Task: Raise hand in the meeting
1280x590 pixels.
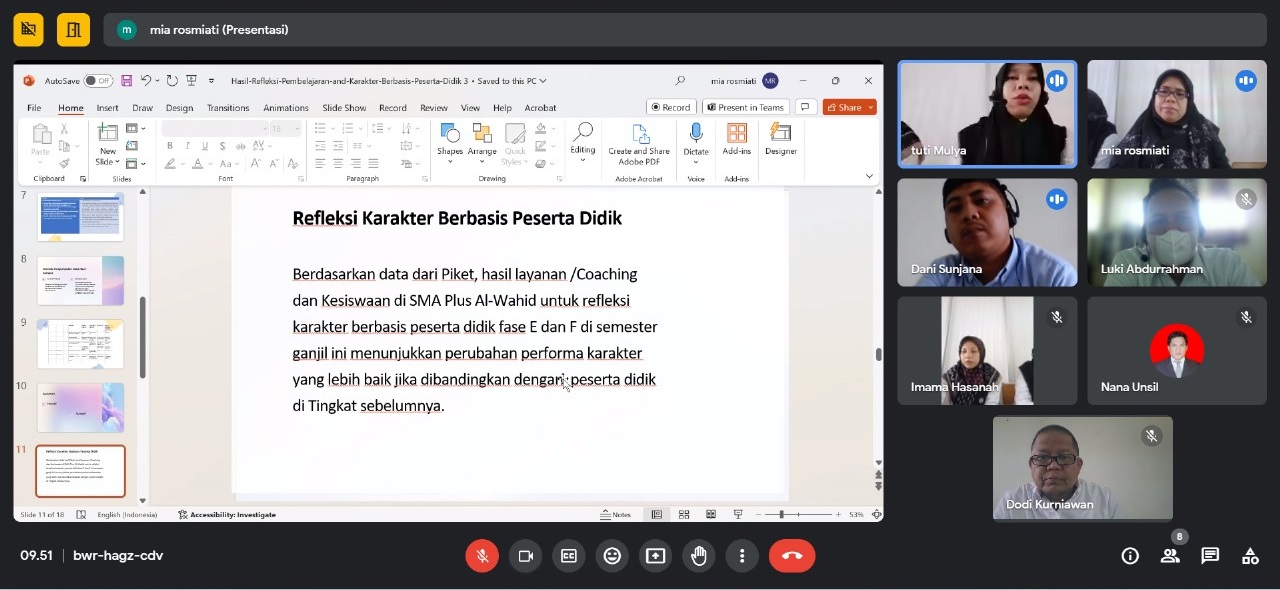Action: click(699, 556)
